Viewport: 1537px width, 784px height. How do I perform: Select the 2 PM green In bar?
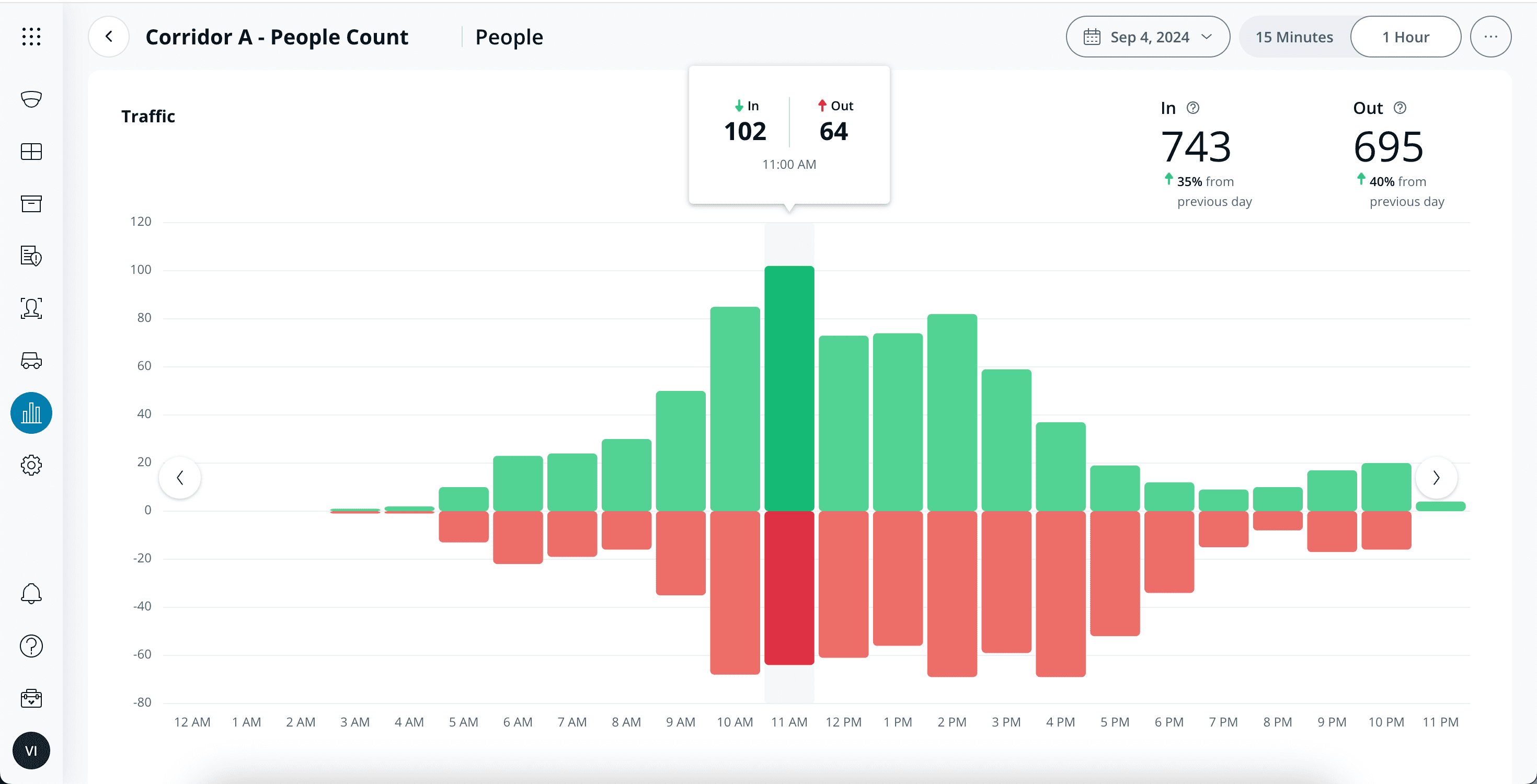click(951, 412)
